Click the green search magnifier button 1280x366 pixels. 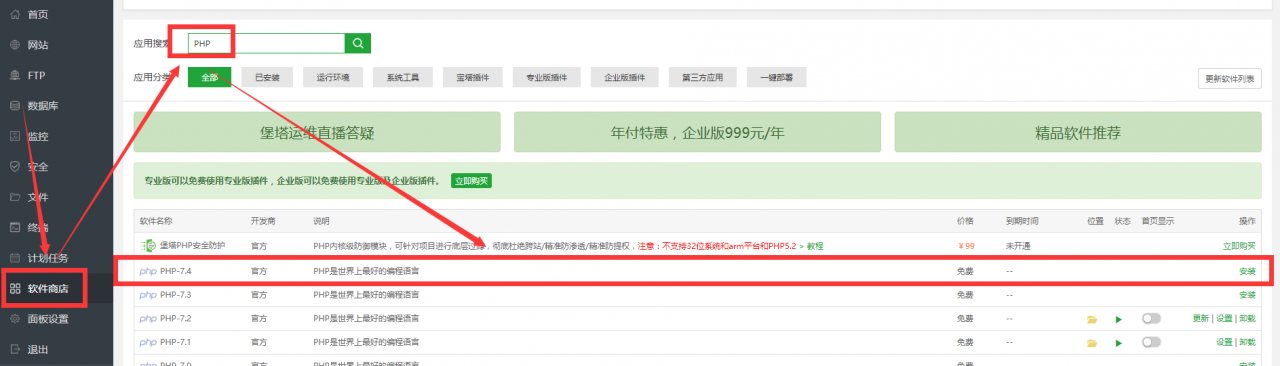pos(358,43)
